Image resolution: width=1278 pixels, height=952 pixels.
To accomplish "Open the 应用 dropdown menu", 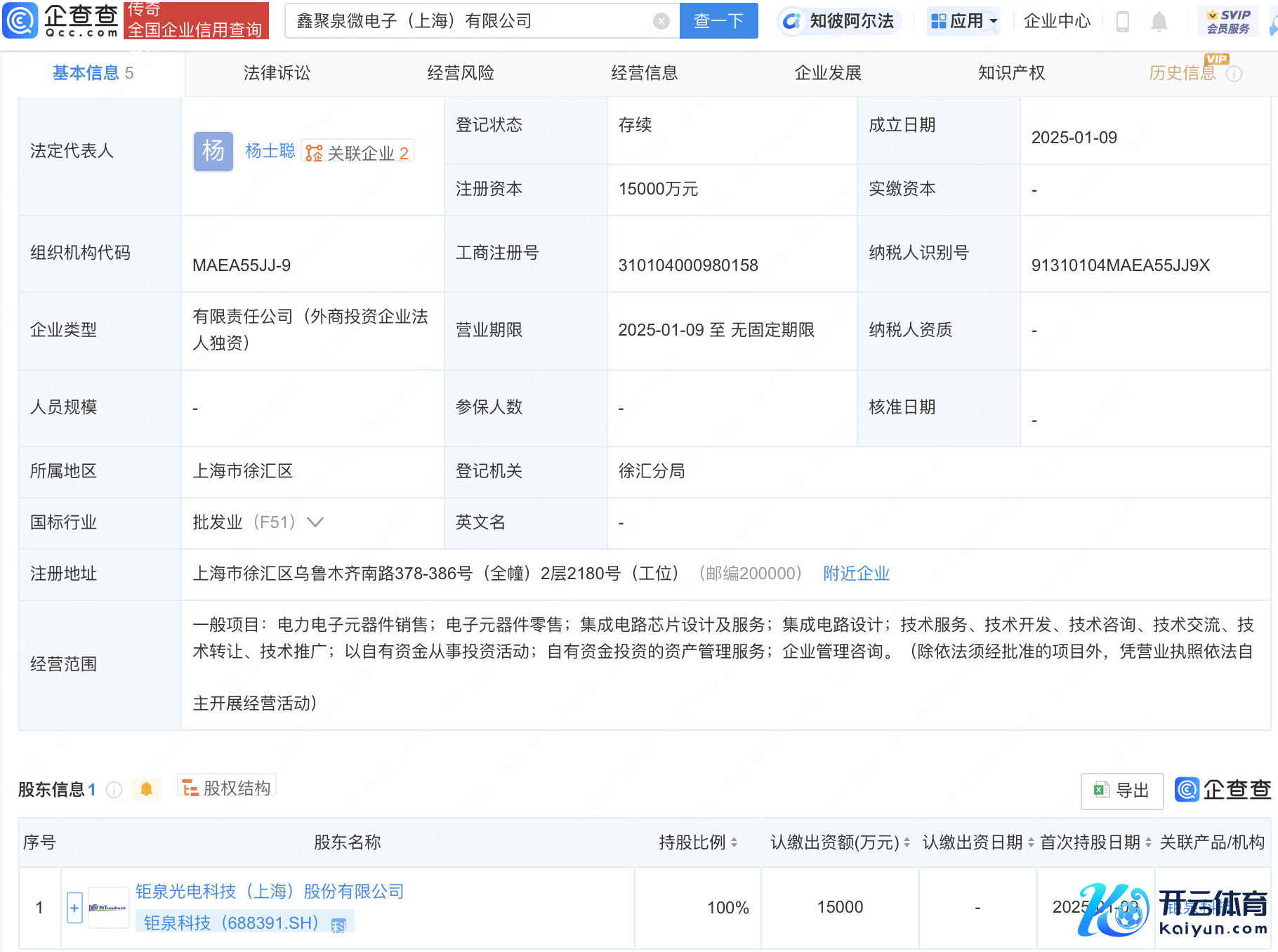I will point(963,21).
